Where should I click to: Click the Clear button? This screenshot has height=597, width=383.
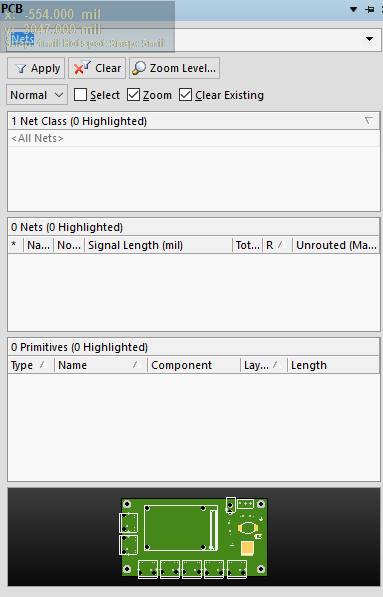click(x=97, y=68)
